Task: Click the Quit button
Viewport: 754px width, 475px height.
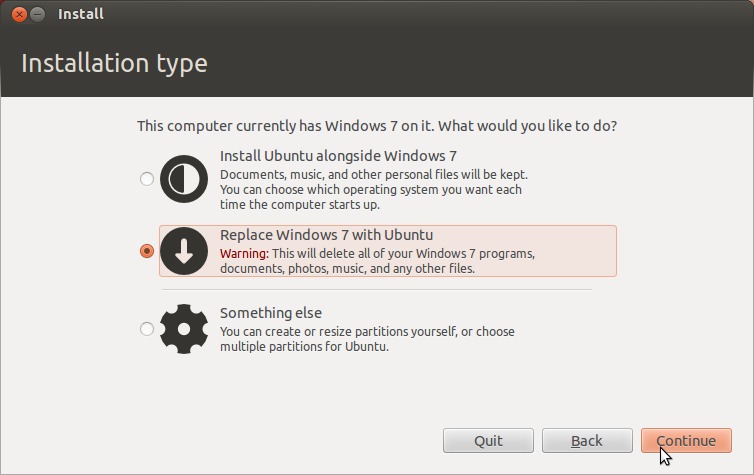Action: tap(488, 440)
